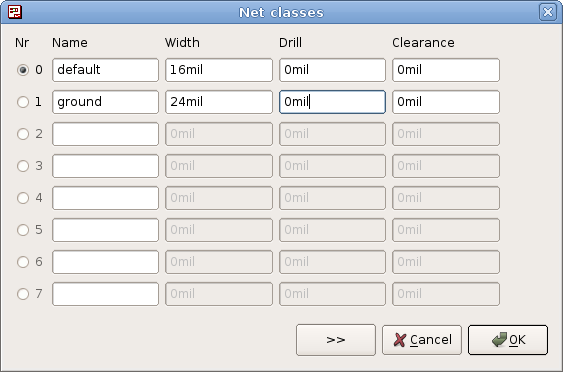
Task: Click the disabled Width field of class 5
Action: point(219,230)
